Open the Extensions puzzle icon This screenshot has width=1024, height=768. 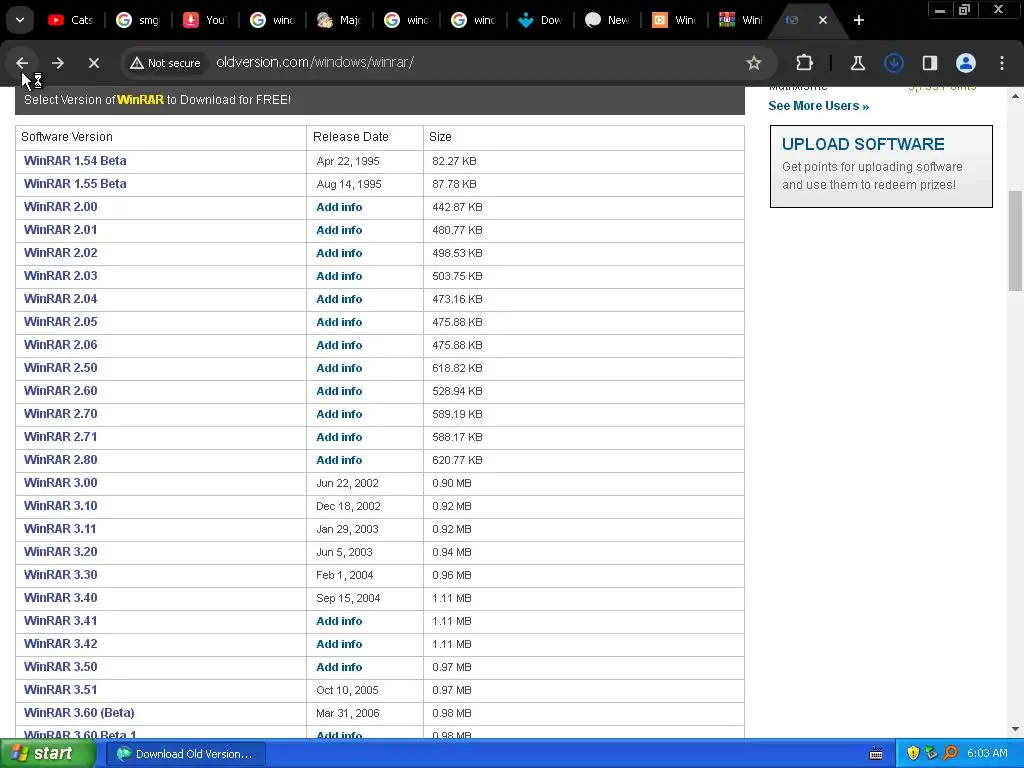[x=805, y=63]
